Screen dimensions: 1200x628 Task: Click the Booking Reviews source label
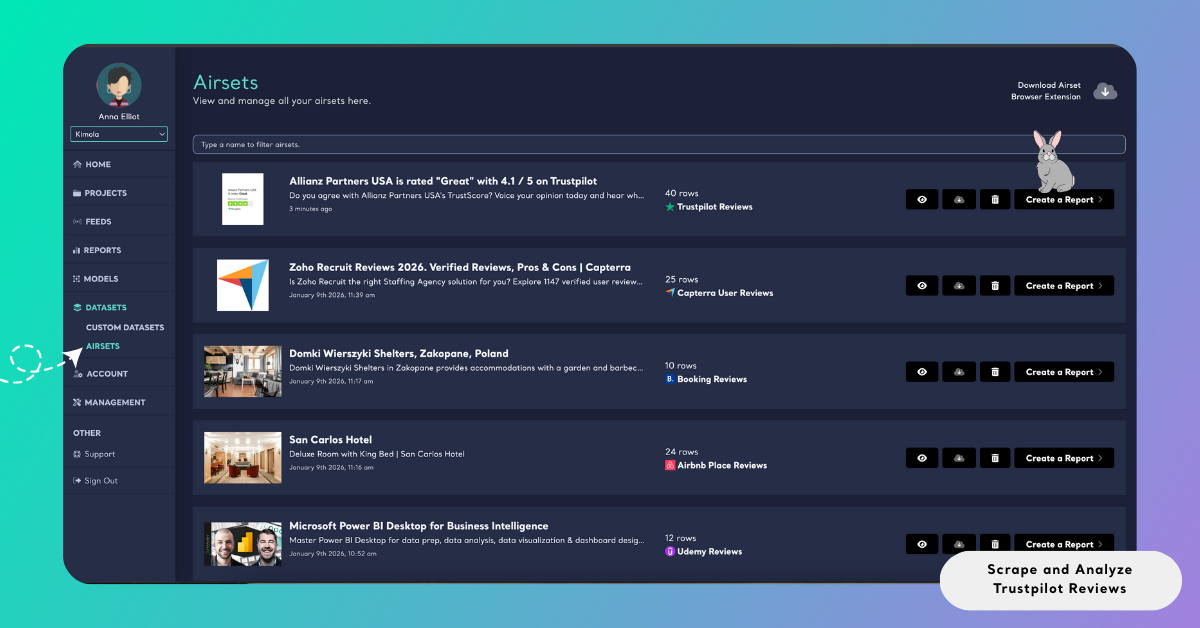[706, 379]
